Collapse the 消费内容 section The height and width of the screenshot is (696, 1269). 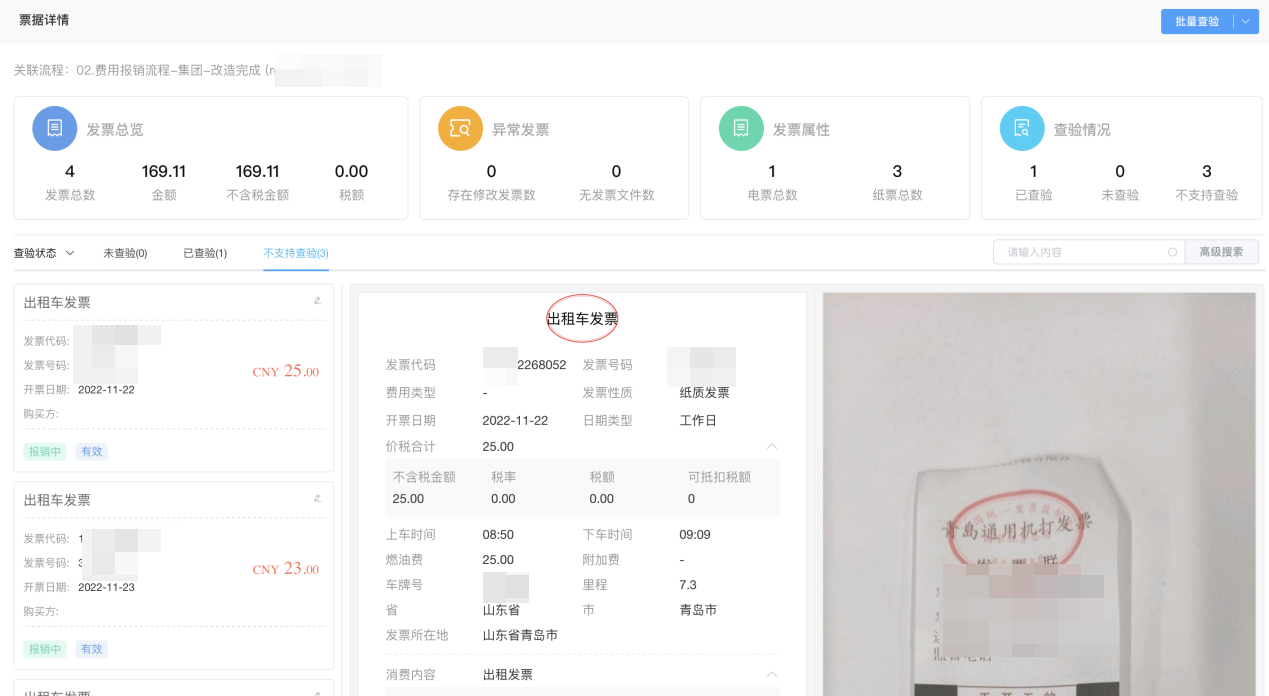tap(772, 675)
